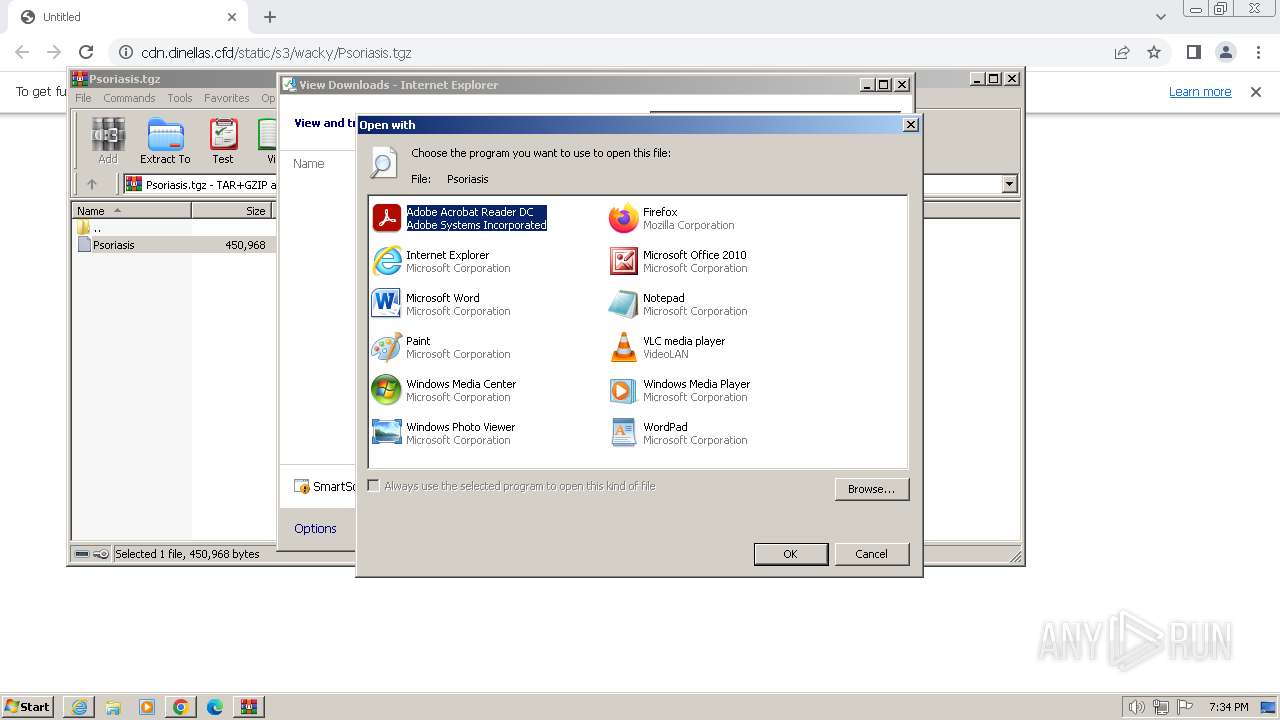Screen dimensions: 1280x720
Task: Open WinRAR taskbar button
Action: coord(249,707)
